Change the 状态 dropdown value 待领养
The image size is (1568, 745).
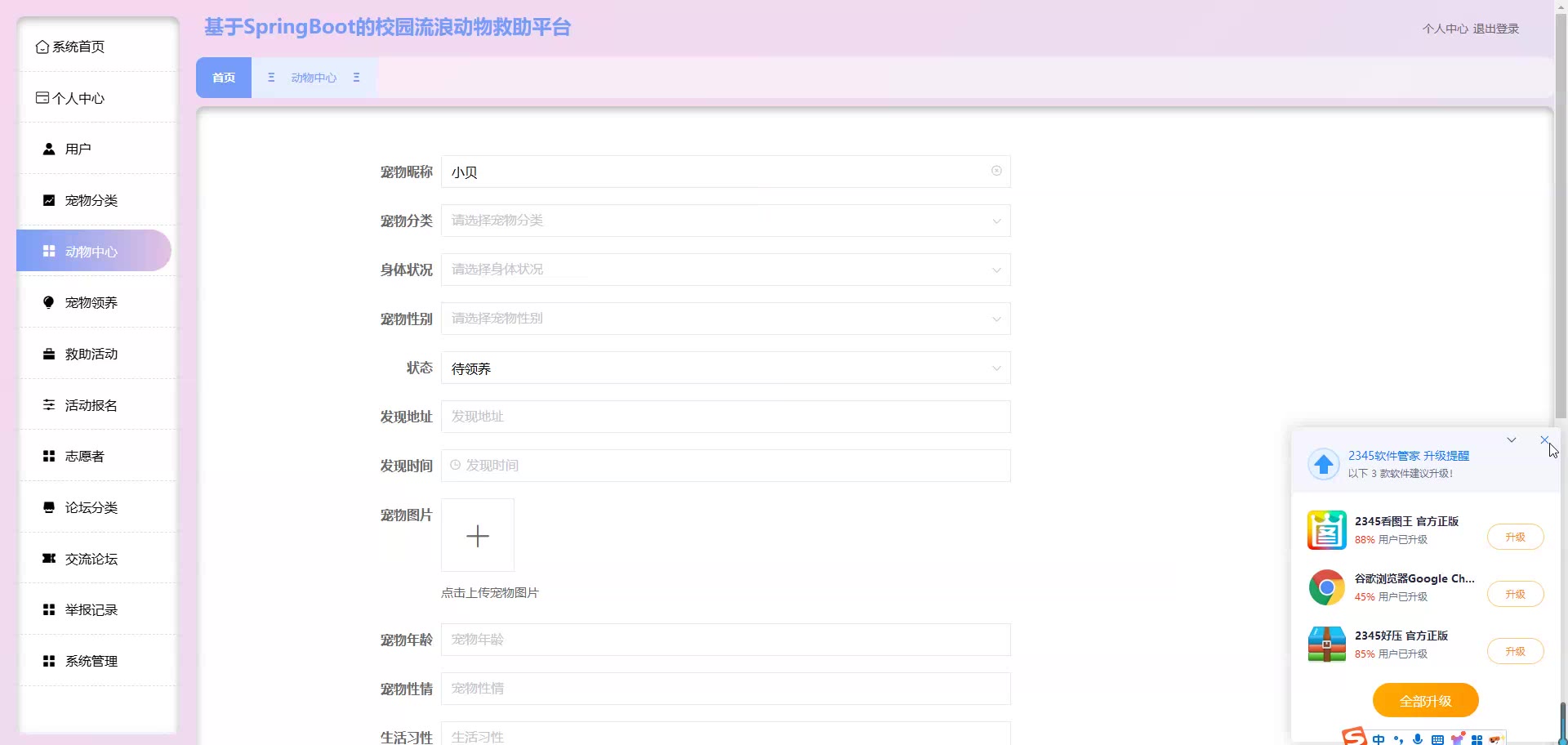[725, 368]
